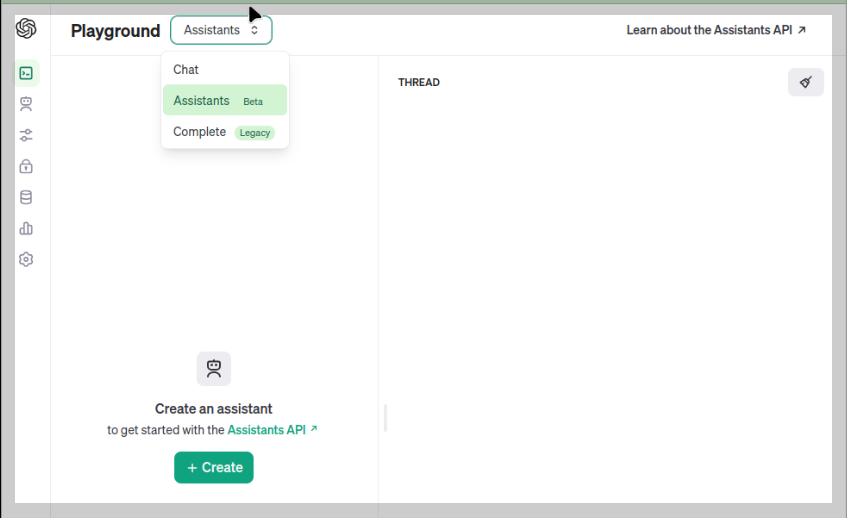The width and height of the screenshot is (847, 518).
Task: Collapse the Assistants mode dropdown
Action: click(x=221, y=30)
